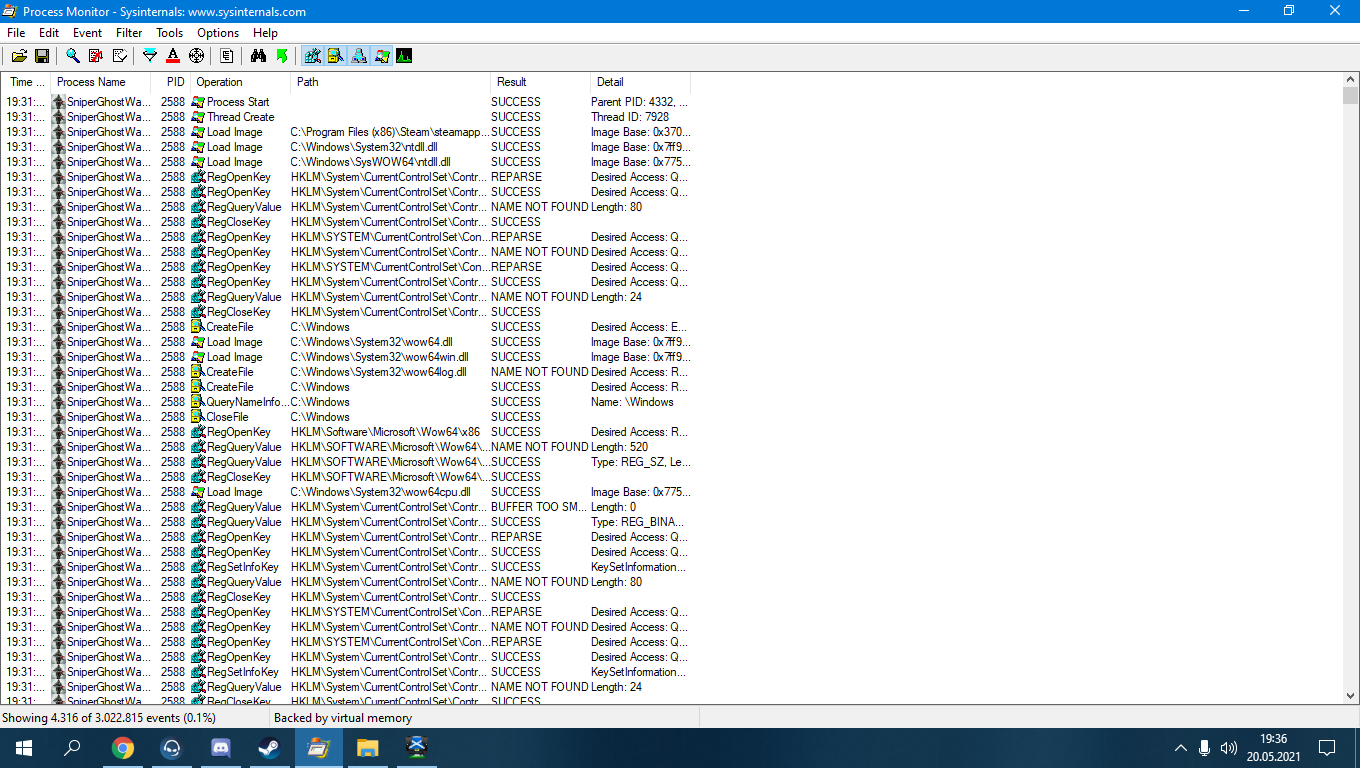Open Discord from the taskbar

click(221, 748)
